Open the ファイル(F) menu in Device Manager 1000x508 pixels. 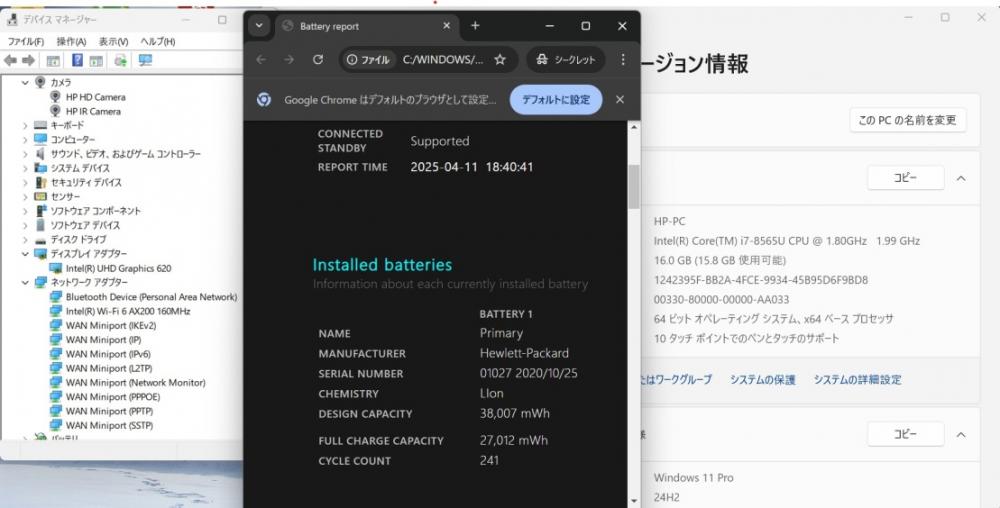coord(26,41)
